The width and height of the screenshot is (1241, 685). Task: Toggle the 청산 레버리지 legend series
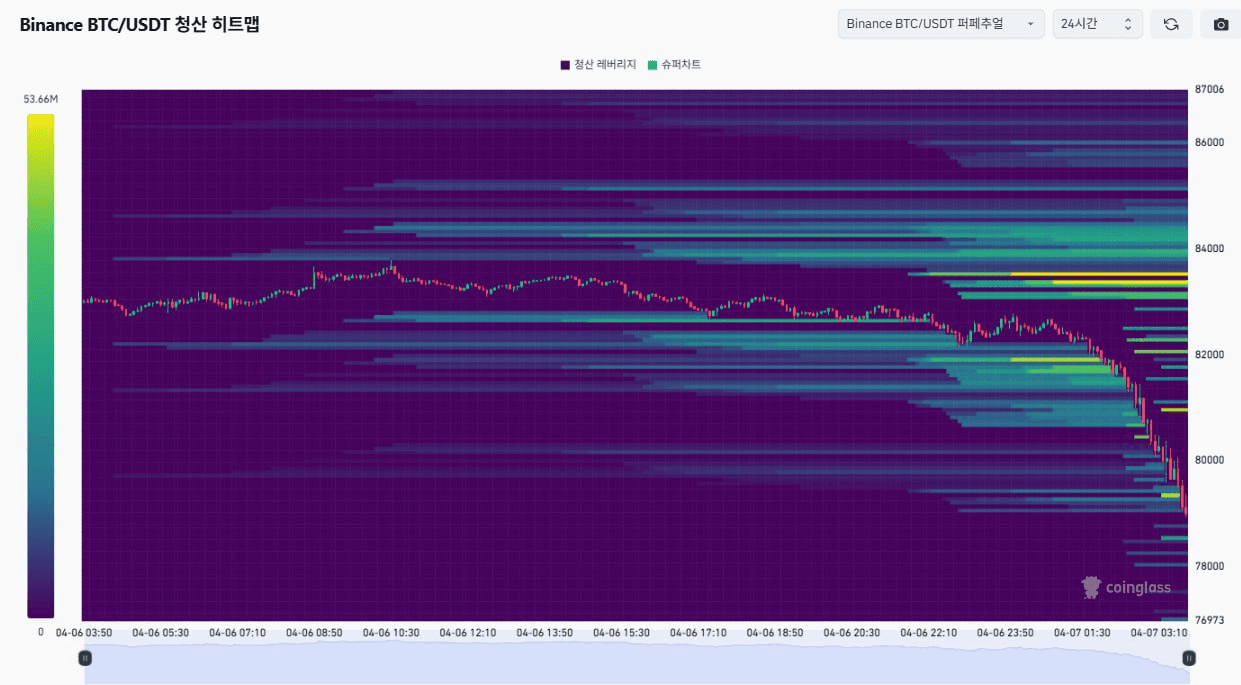[598, 64]
